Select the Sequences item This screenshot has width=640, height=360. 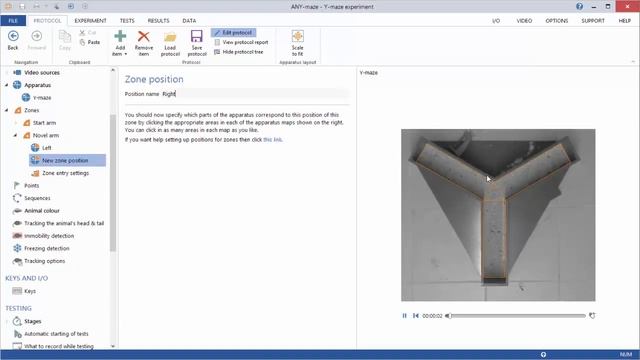click(32, 198)
